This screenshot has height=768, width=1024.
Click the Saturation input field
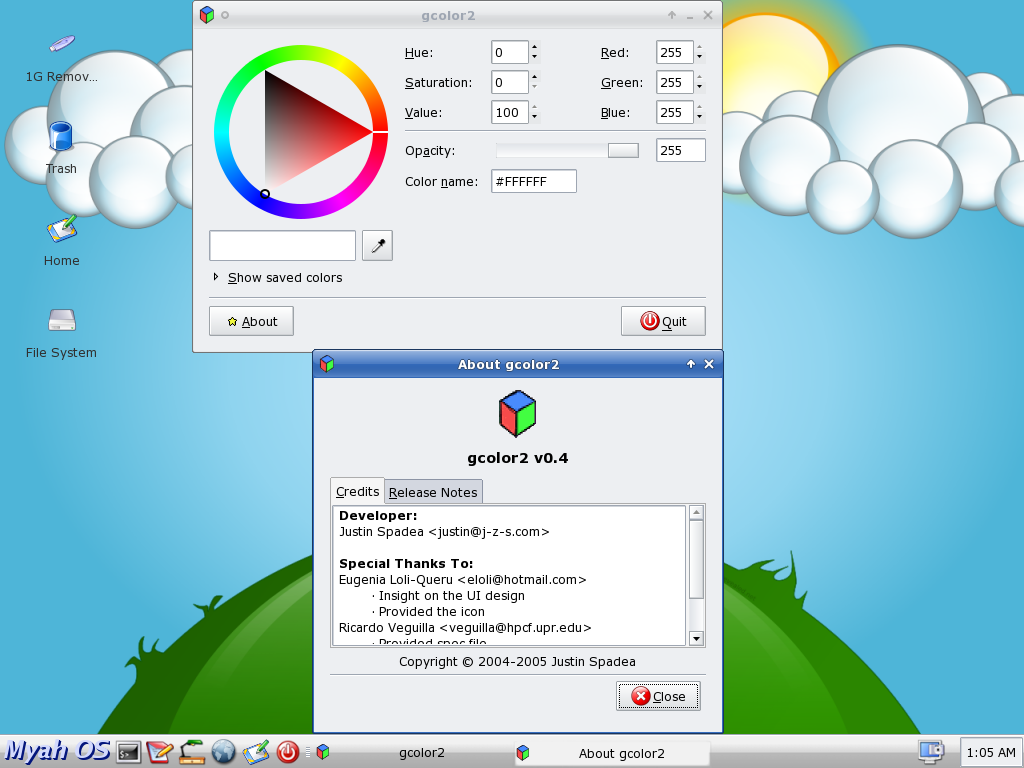tap(510, 82)
